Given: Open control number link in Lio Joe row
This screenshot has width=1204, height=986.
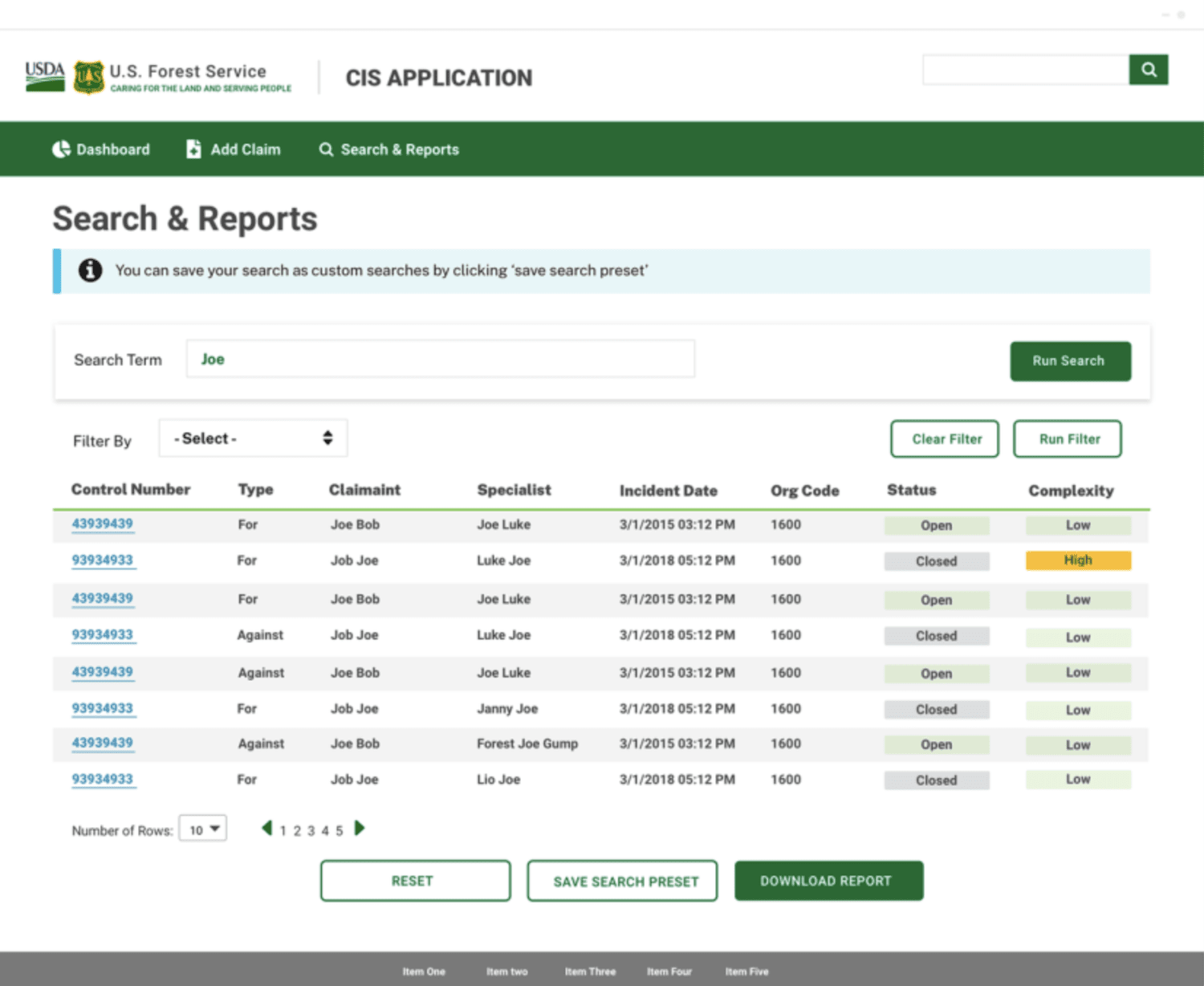Looking at the screenshot, I should pyautogui.click(x=103, y=780).
